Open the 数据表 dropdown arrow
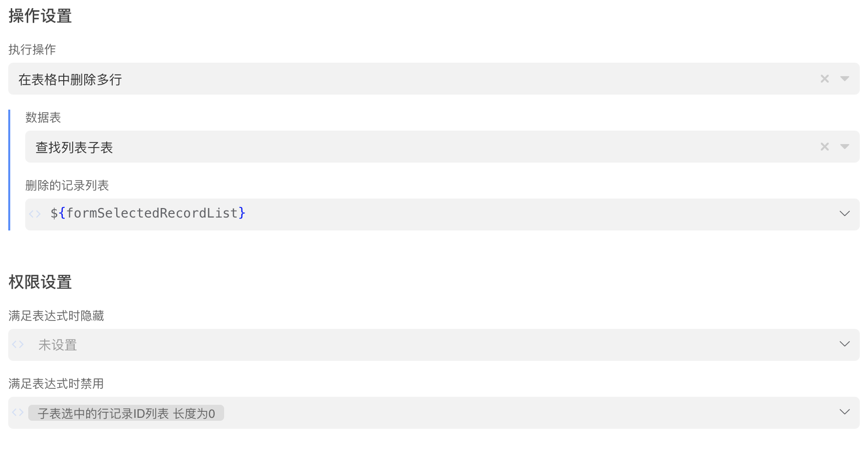866x449 pixels. click(x=845, y=147)
